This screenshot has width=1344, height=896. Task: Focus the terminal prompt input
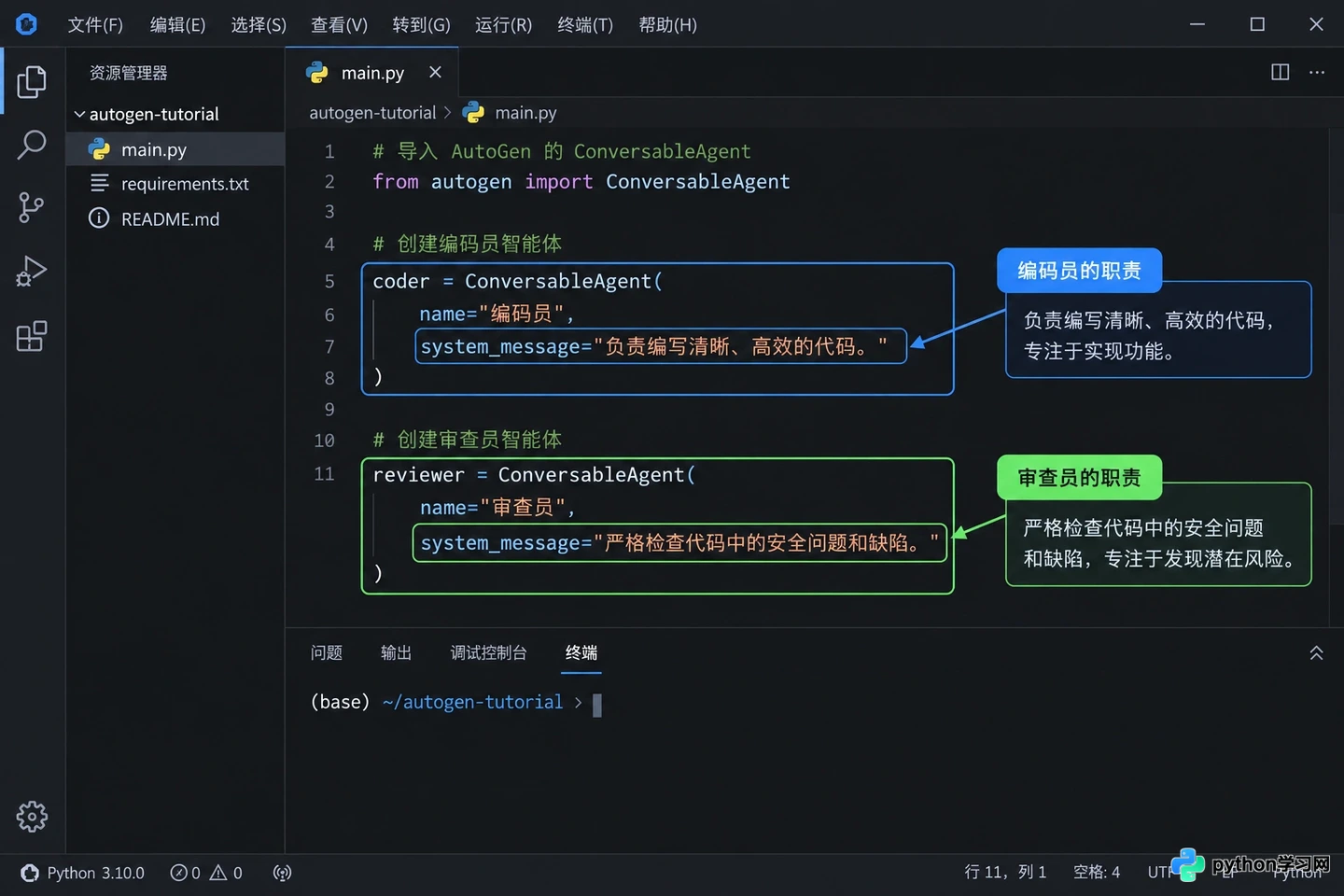(x=597, y=704)
